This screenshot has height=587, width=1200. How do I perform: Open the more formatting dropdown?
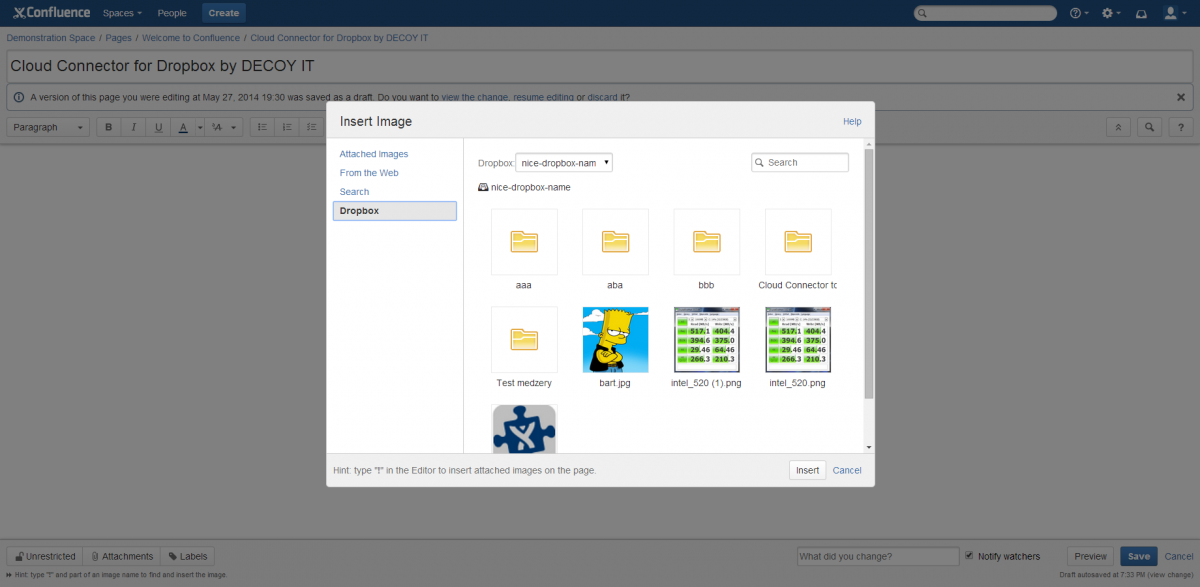(x=225, y=127)
